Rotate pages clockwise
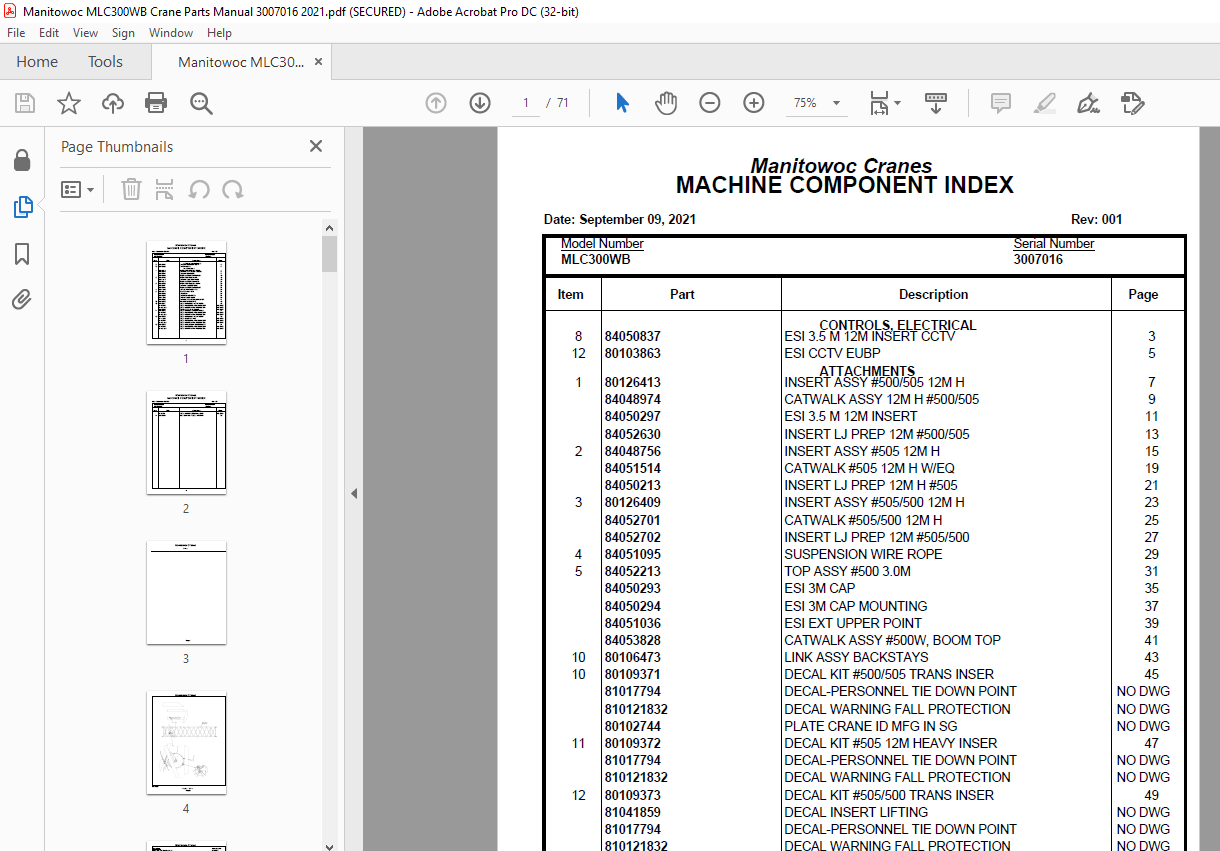 (233, 189)
